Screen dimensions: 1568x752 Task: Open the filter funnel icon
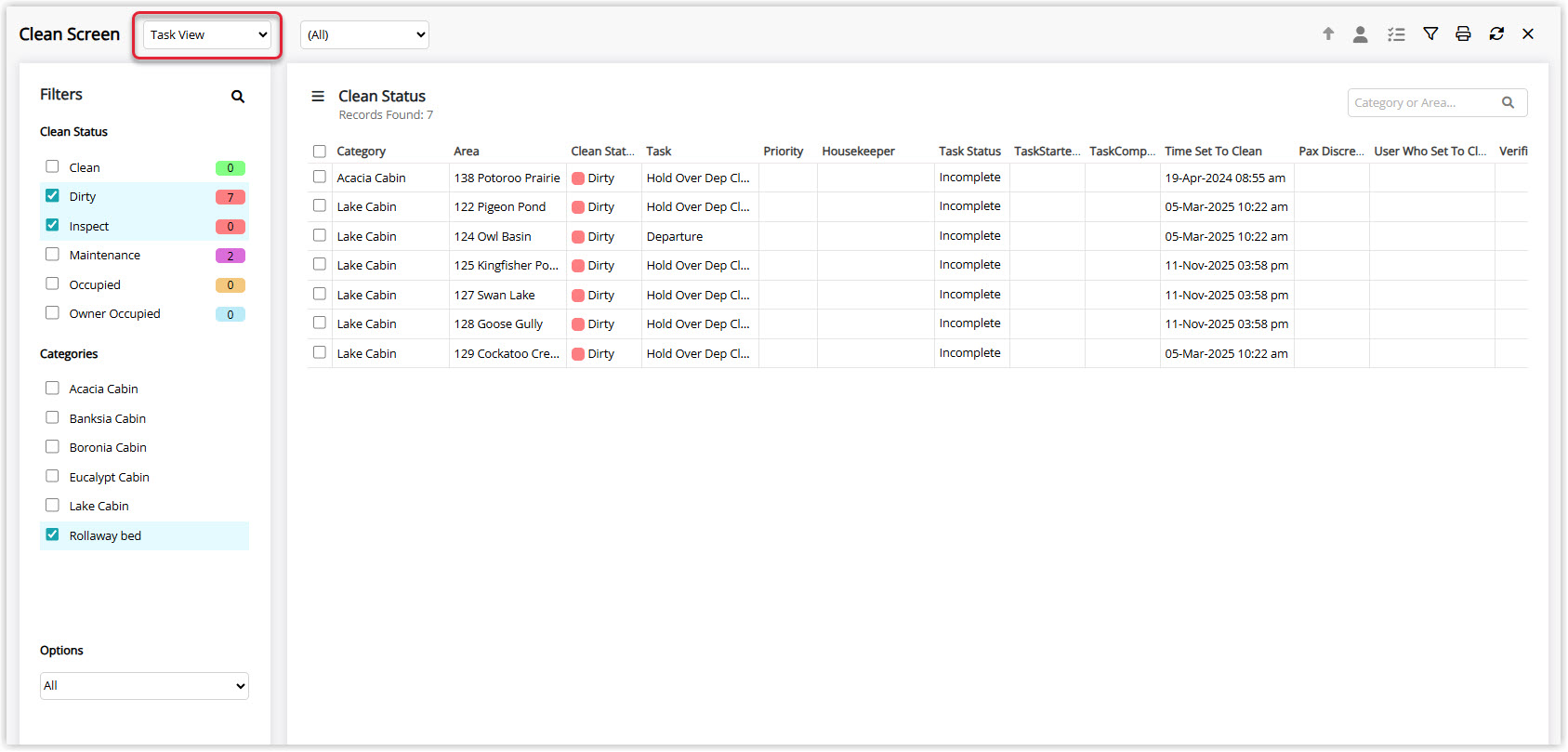click(1430, 34)
